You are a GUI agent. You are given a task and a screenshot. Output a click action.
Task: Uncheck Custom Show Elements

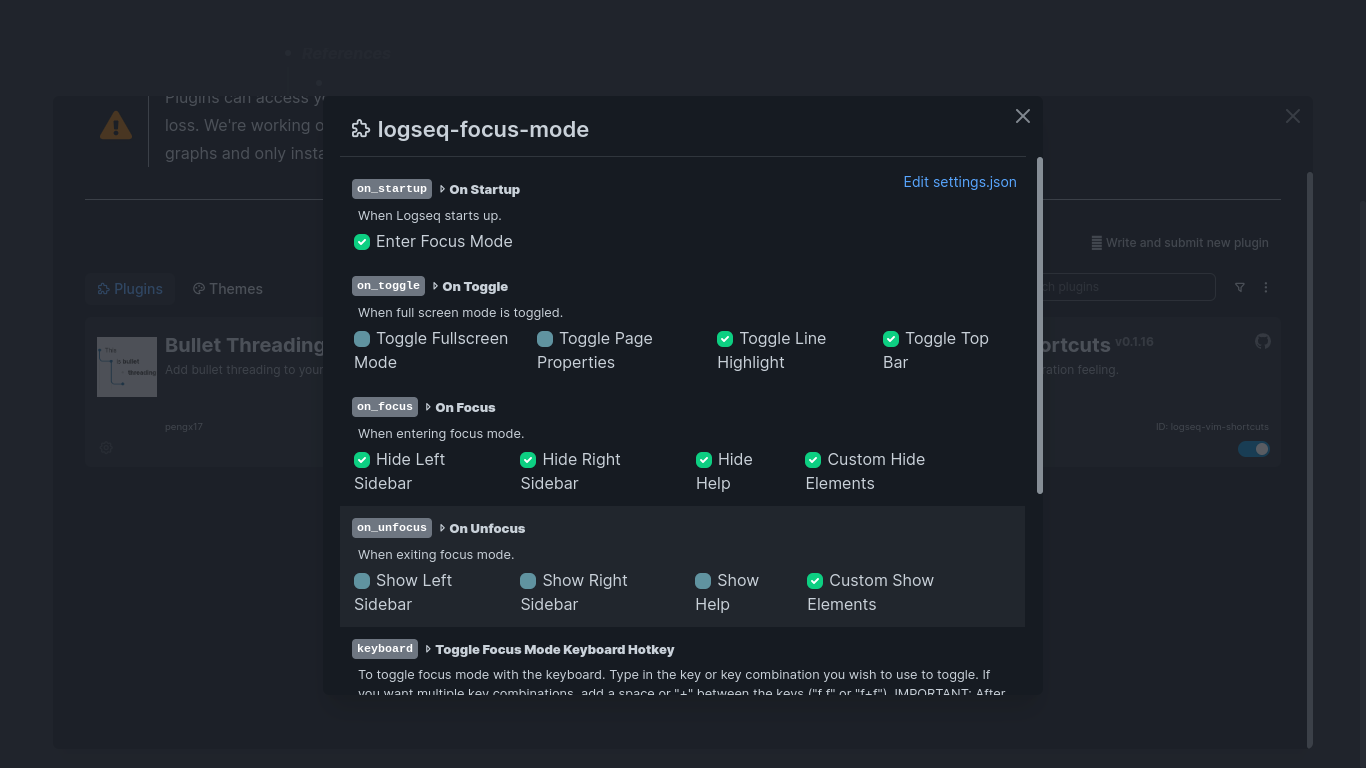point(815,581)
